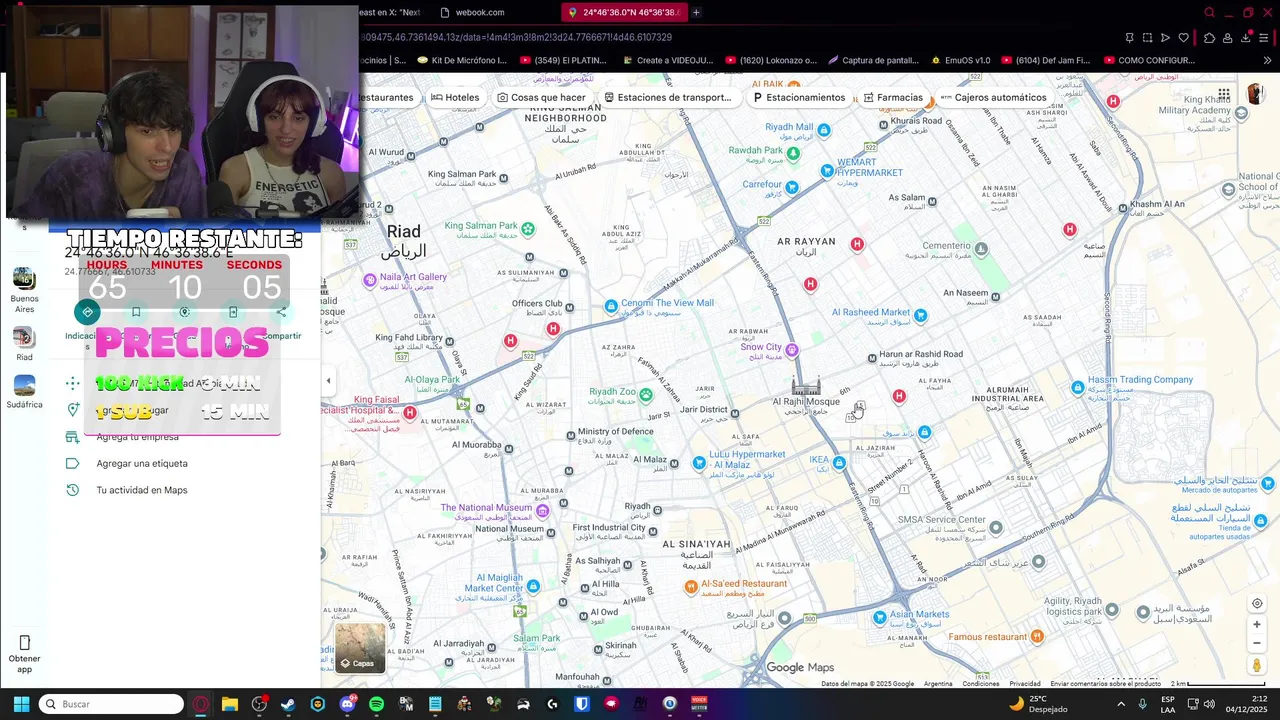The image size is (1280, 720).
Task: Click Snow City map marker
Action: pos(791,349)
